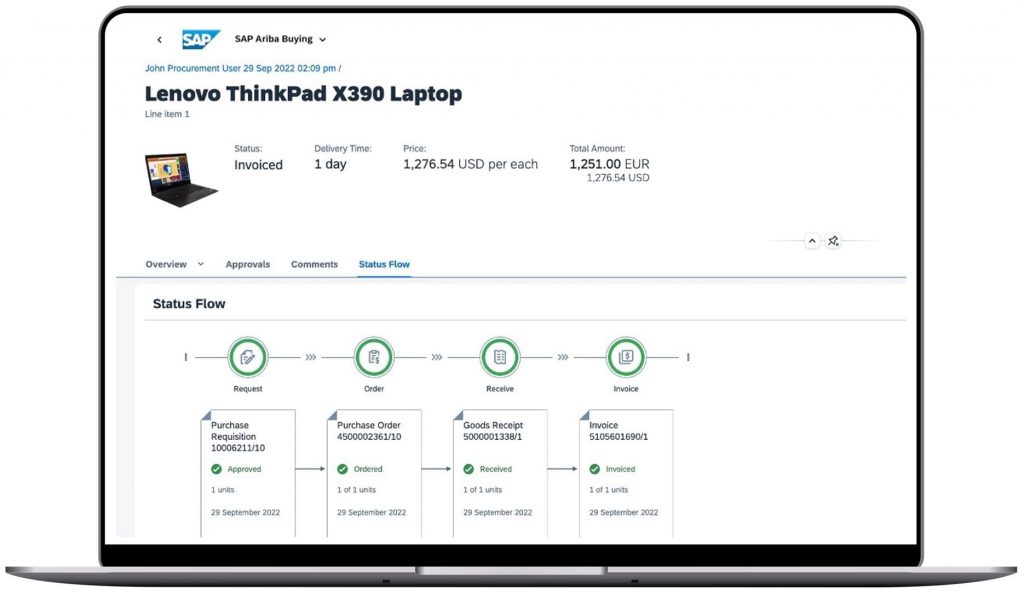Open Purchase Order 4500002361/10 card

(374, 474)
